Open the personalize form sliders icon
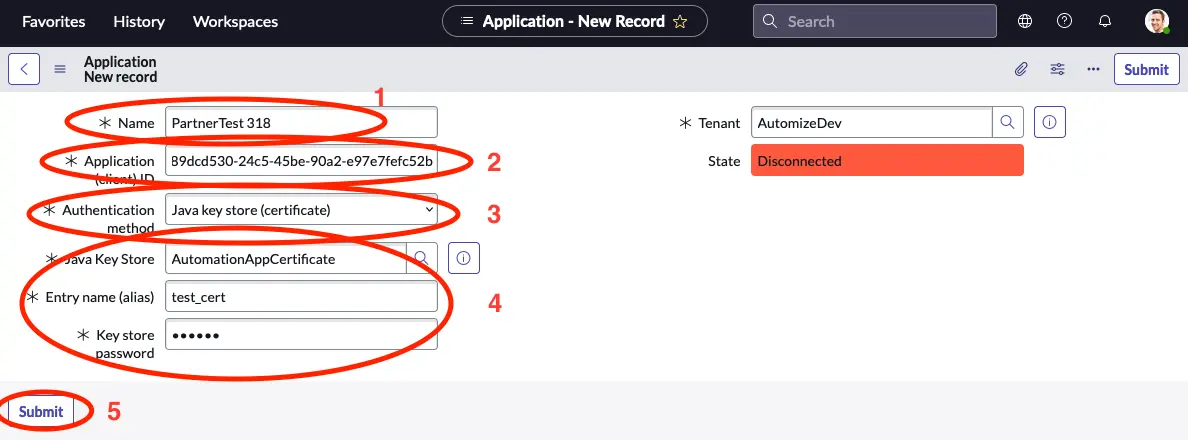This screenshot has height=440, width=1188. [x=1058, y=70]
